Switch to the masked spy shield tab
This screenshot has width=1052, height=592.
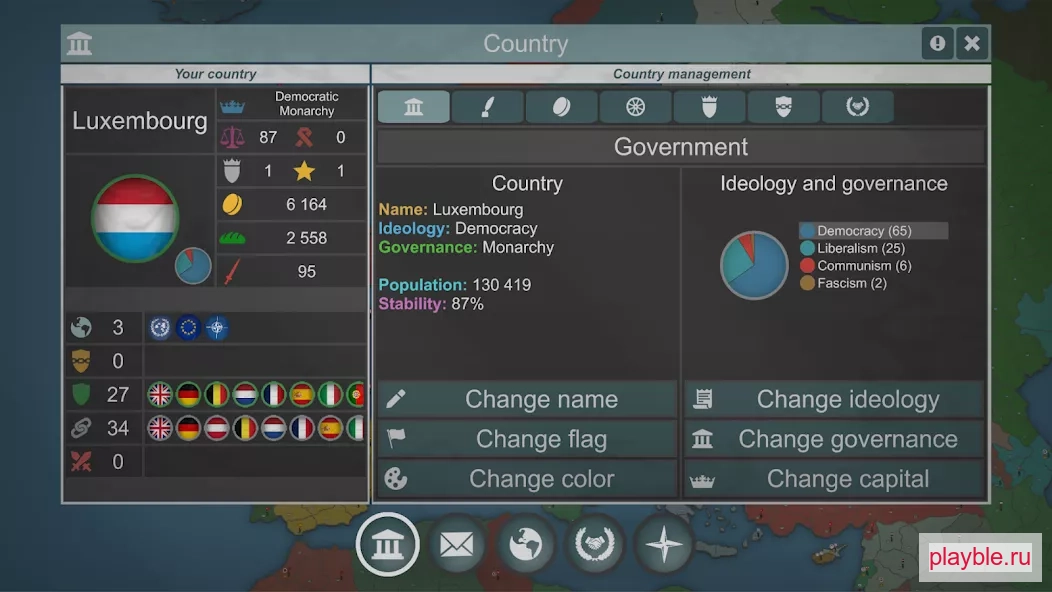click(x=783, y=107)
